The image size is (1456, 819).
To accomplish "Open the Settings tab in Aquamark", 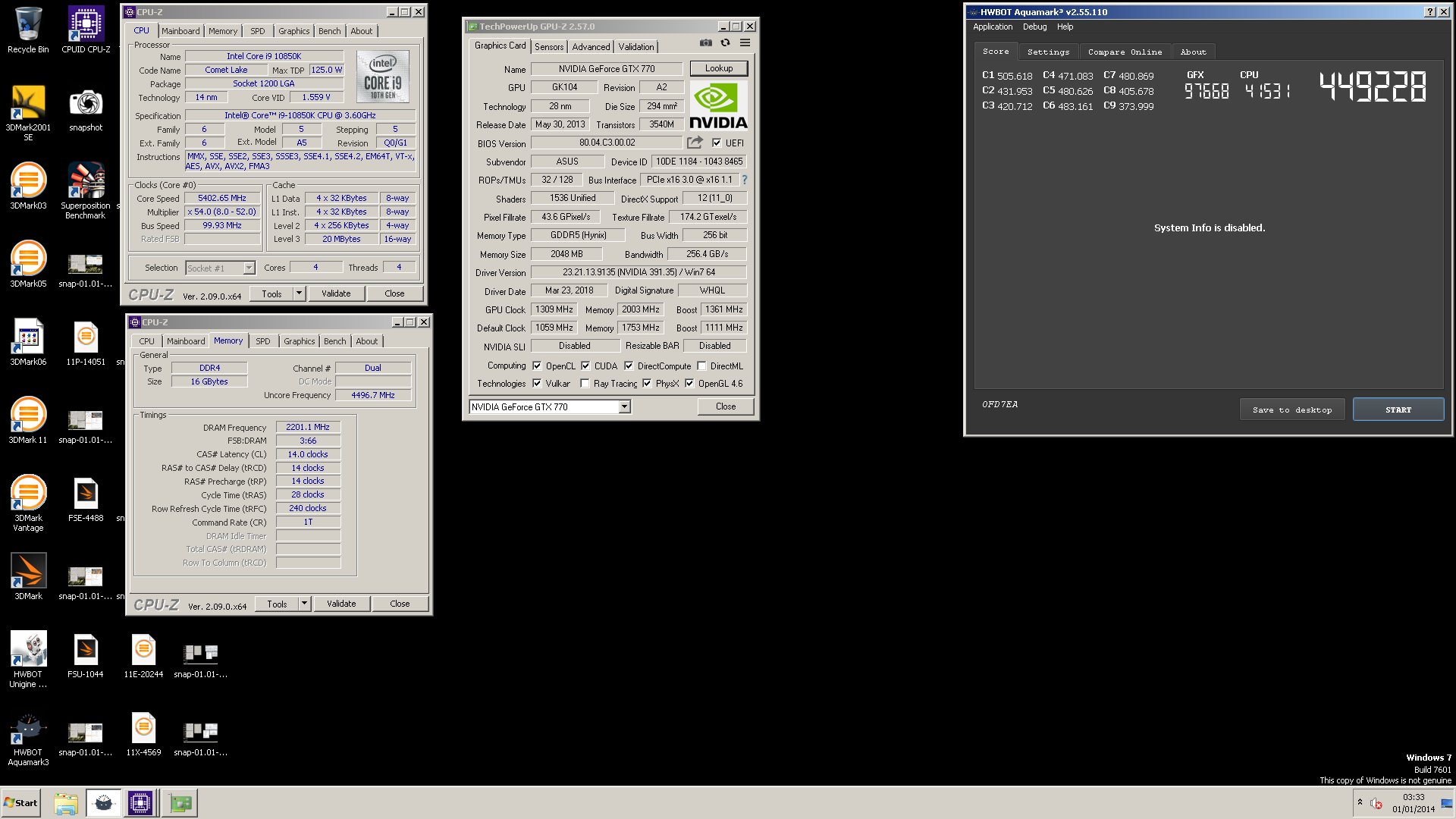I will point(1048,52).
